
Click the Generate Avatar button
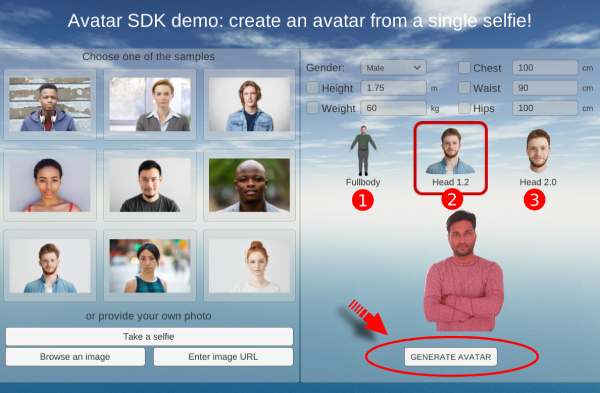tap(451, 357)
